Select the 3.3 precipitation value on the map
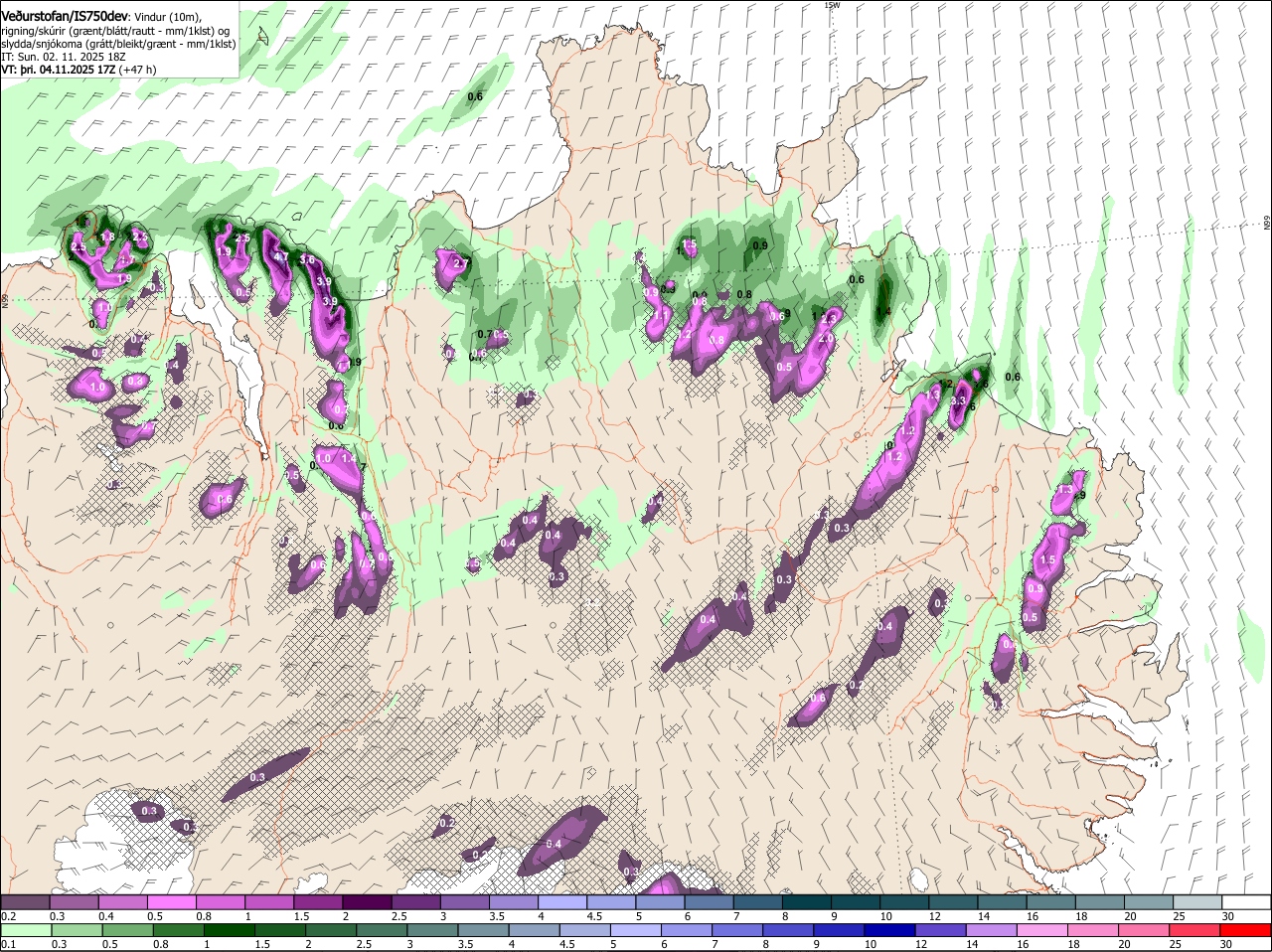 pos(959,400)
